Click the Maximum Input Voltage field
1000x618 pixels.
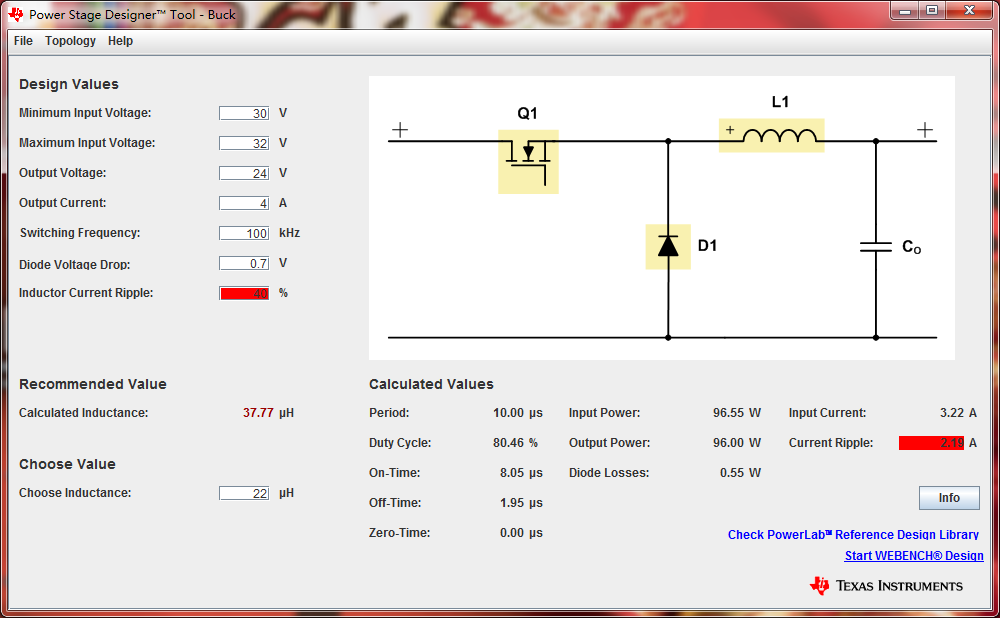coord(244,143)
